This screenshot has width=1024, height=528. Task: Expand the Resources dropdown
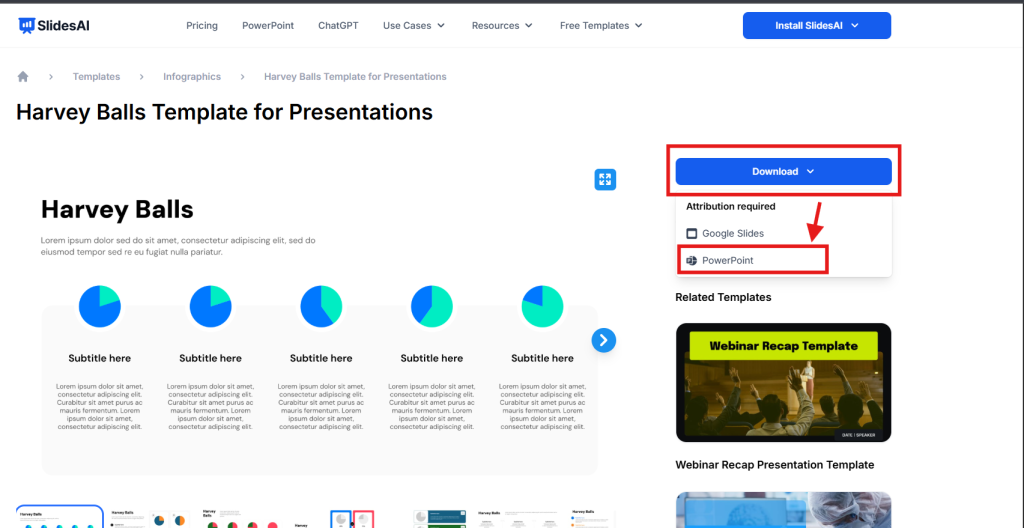(502, 25)
